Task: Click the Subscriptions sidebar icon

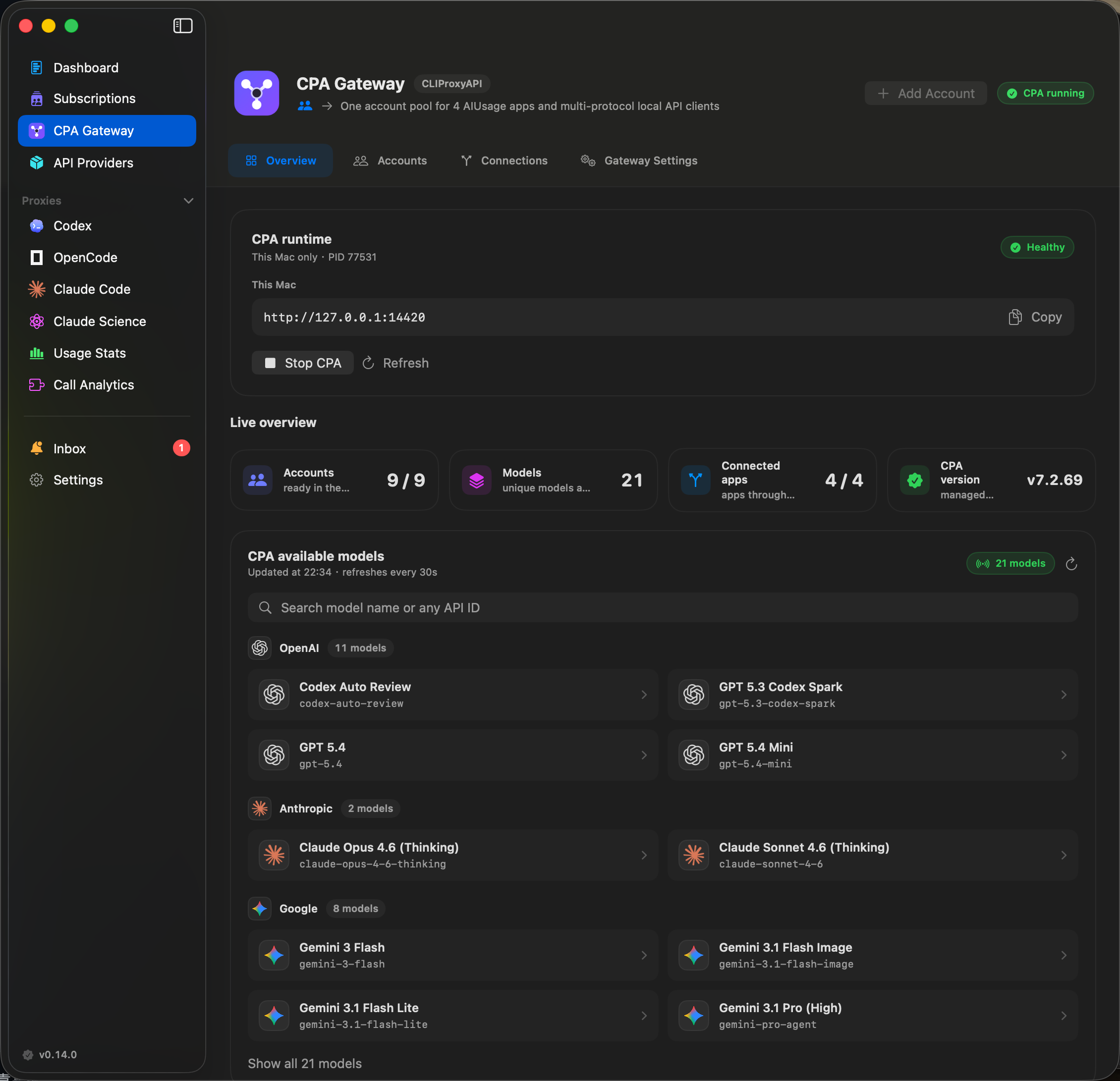Action: coord(37,99)
